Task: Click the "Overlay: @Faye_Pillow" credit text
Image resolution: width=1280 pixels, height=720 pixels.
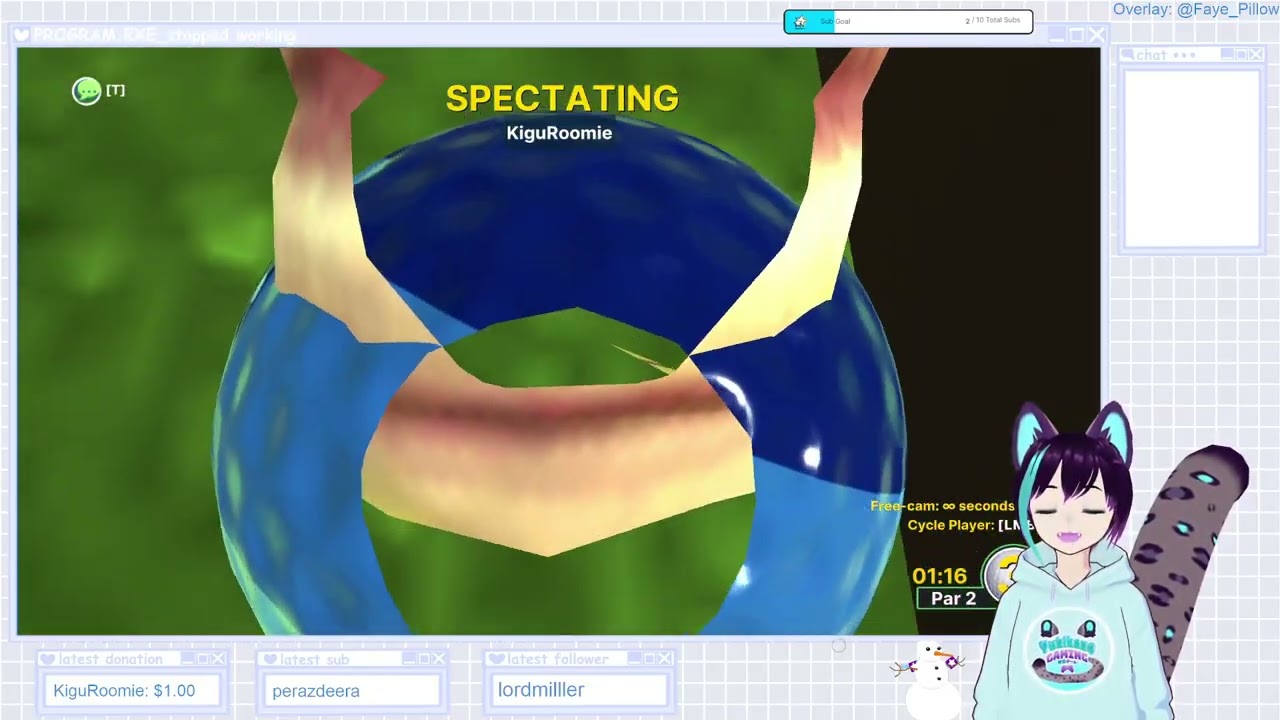Action: coord(1195,10)
